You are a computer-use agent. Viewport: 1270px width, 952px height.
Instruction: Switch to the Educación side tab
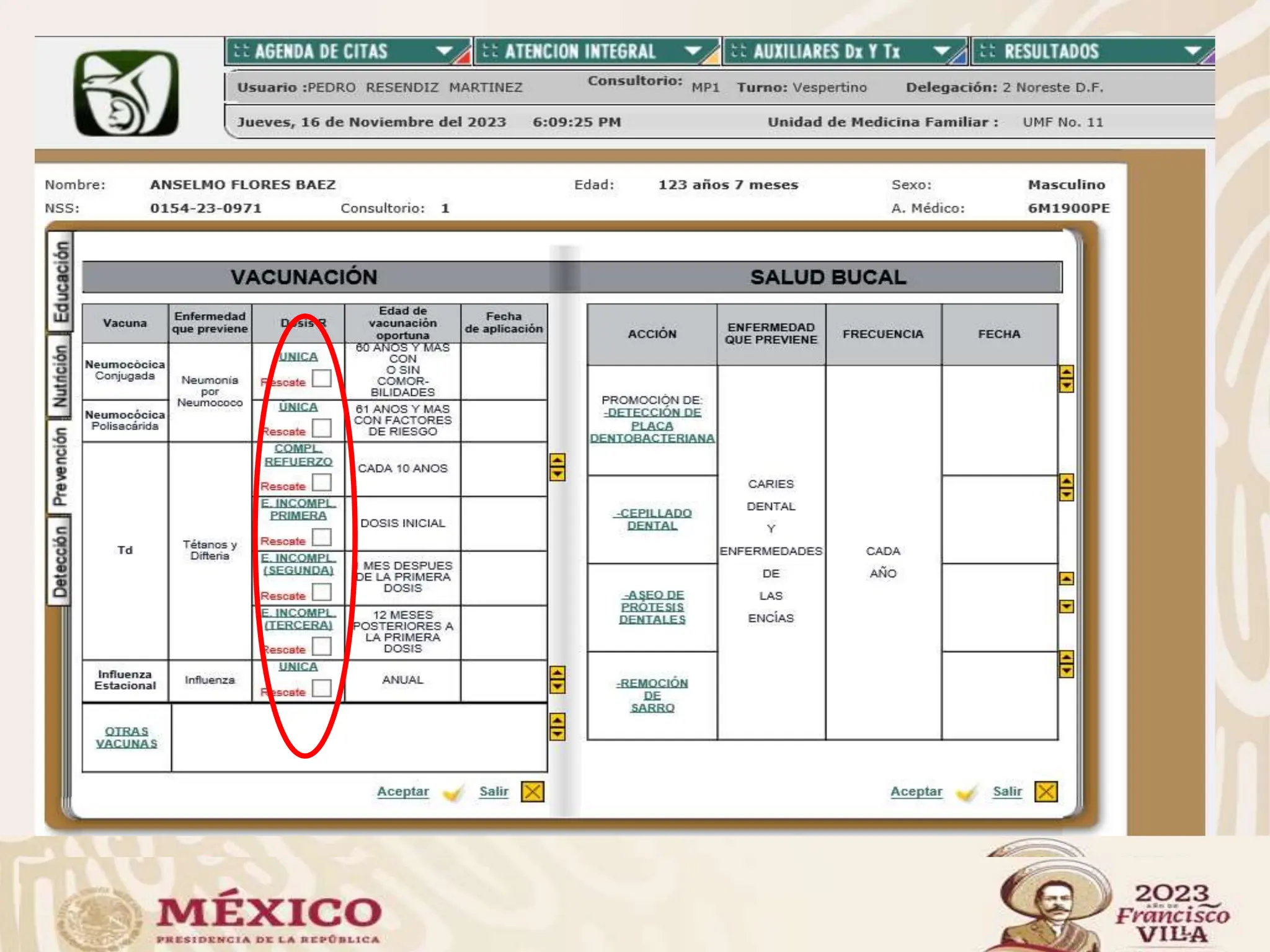point(60,282)
